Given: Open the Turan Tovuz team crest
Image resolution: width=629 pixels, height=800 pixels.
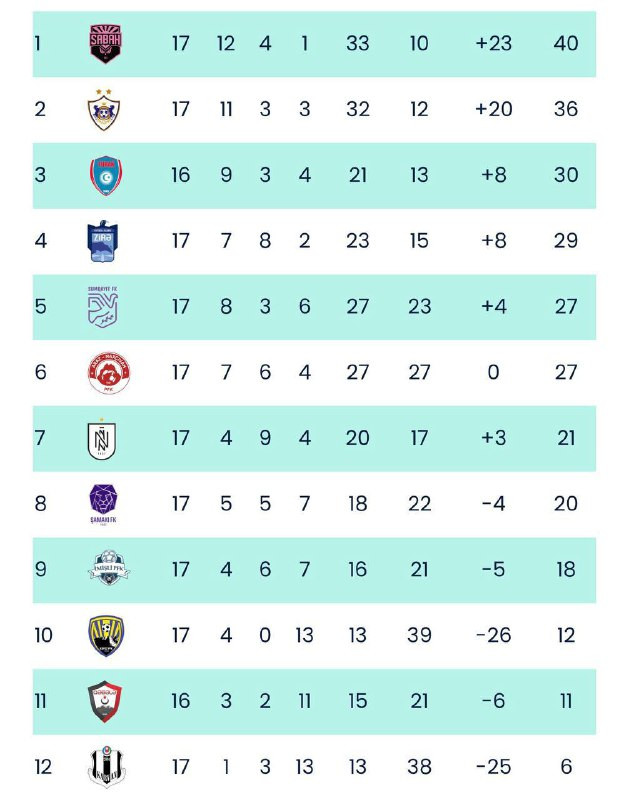Looking at the screenshot, I should click(x=106, y=176).
